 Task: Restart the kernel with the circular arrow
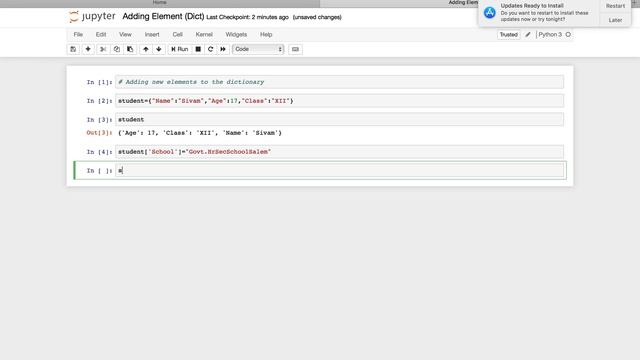[210, 49]
